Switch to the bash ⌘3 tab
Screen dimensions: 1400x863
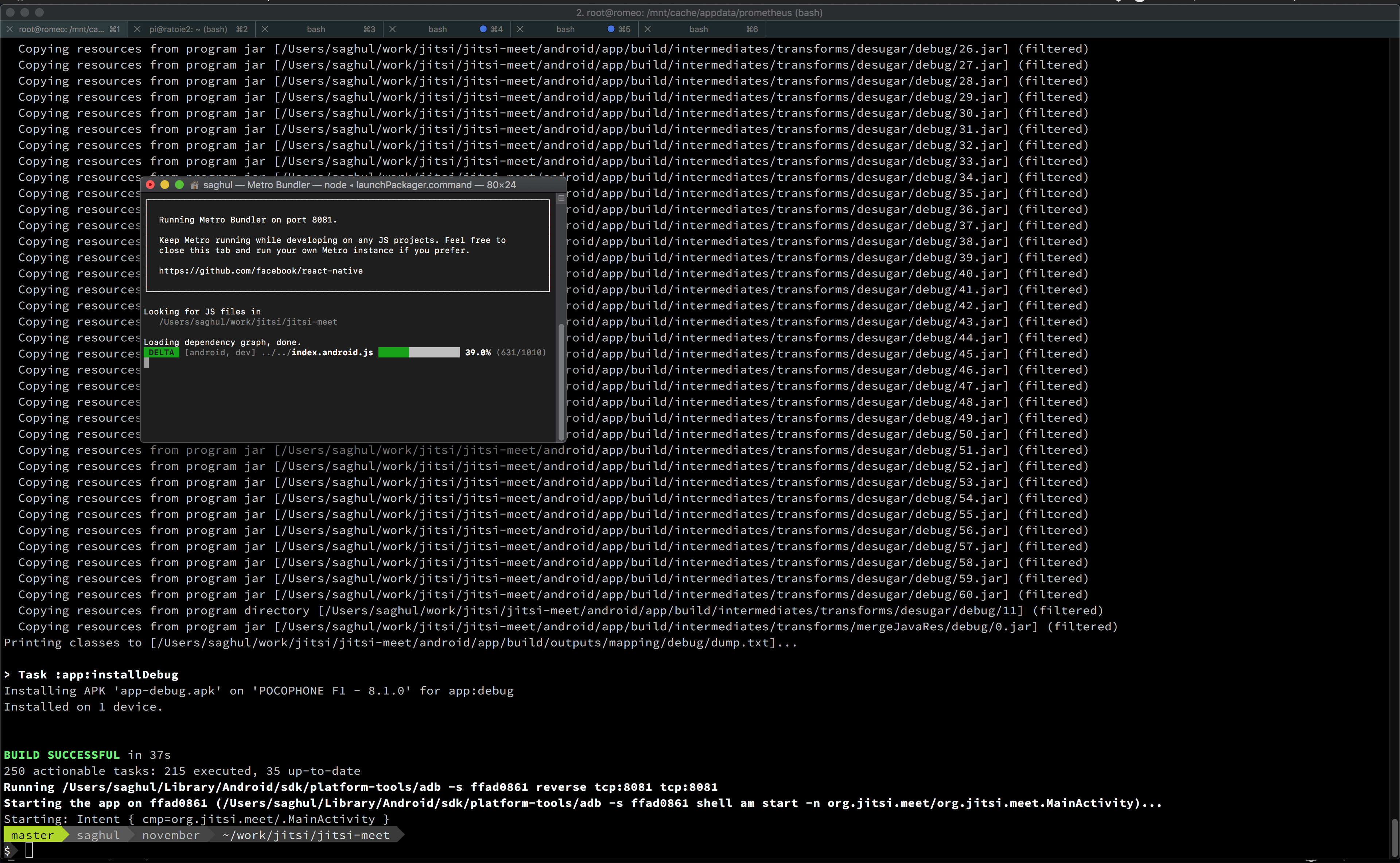[x=316, y=29]
